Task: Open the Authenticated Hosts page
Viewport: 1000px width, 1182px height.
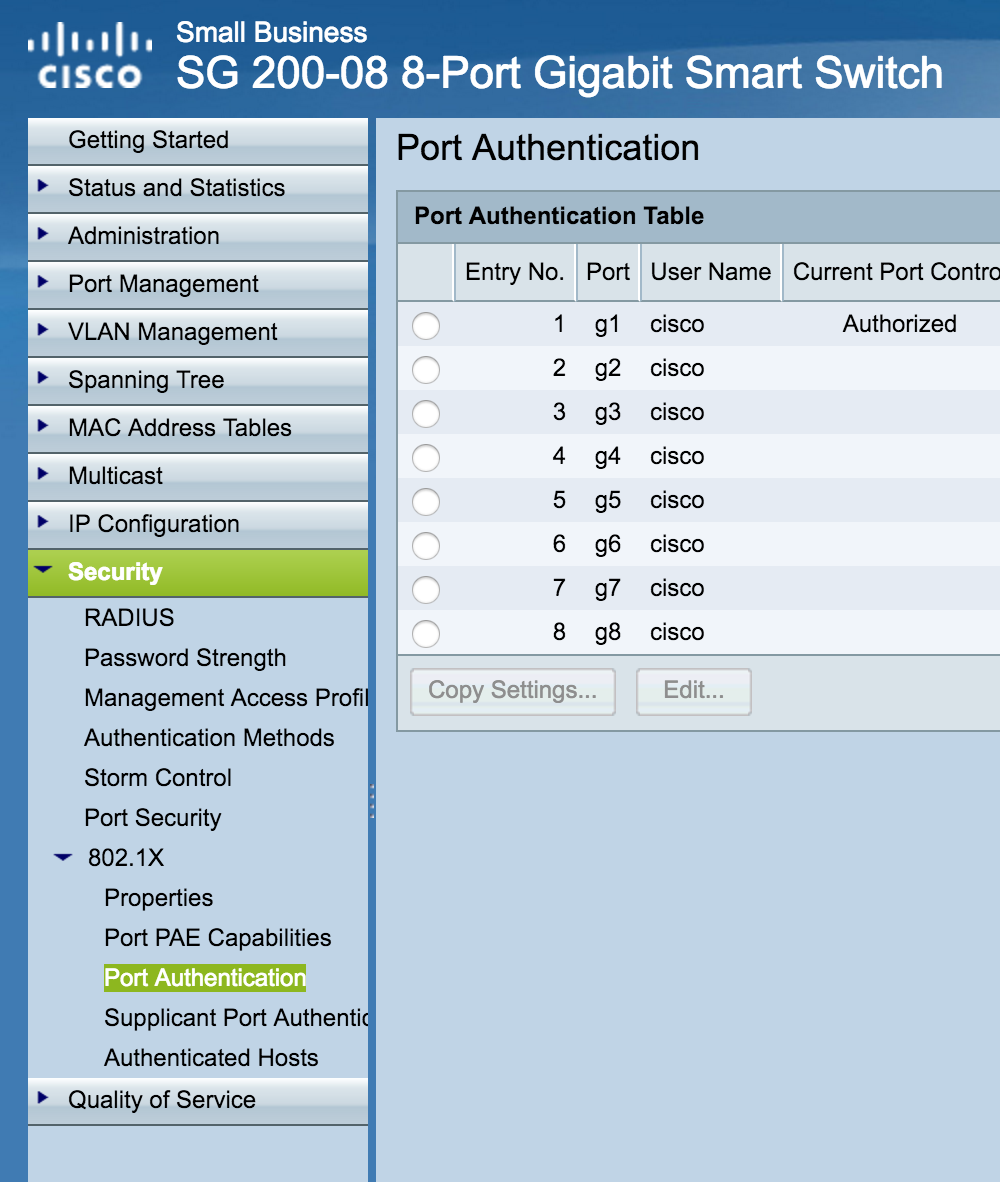Action: 210,1058
